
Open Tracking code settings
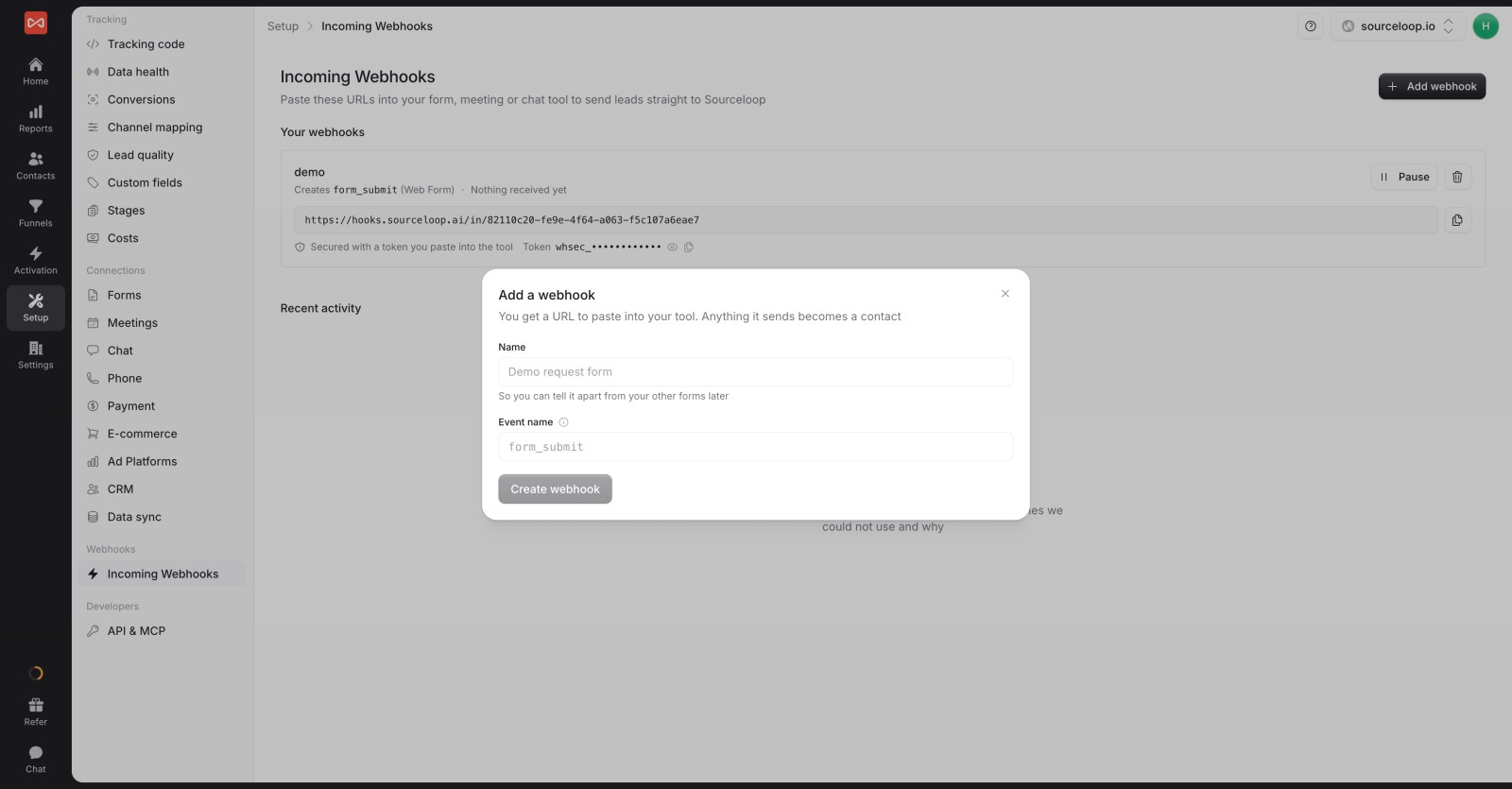[x=163, y=44]
